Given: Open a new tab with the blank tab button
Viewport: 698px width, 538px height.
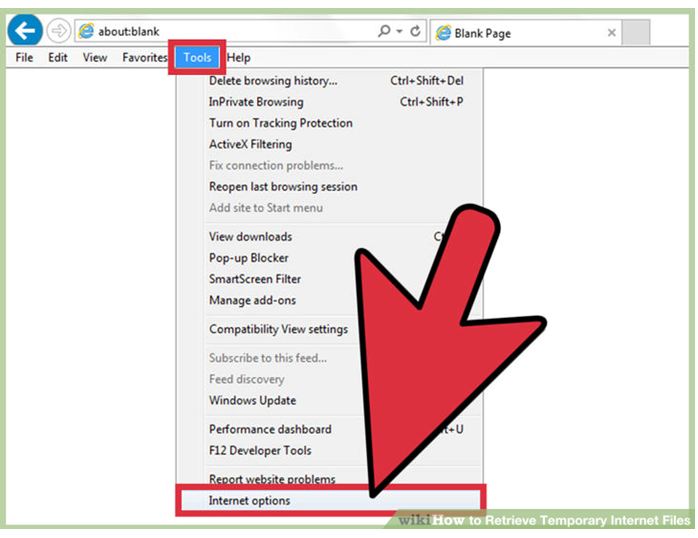Looking at the screenshot, I should [635, 32].
